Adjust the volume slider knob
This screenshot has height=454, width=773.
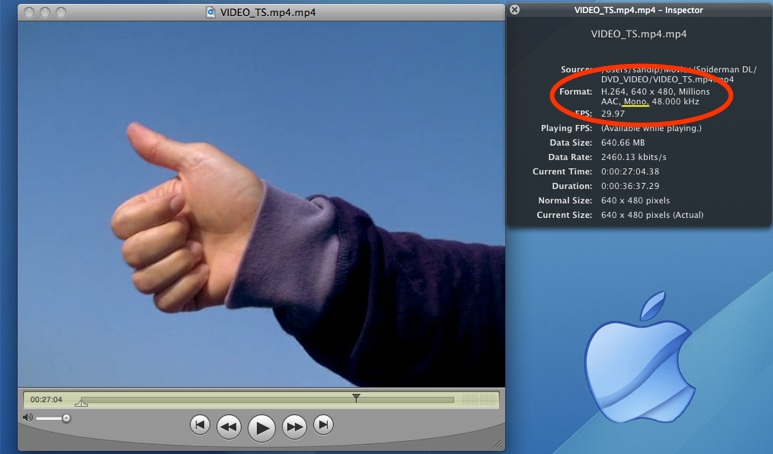[66, 419]
